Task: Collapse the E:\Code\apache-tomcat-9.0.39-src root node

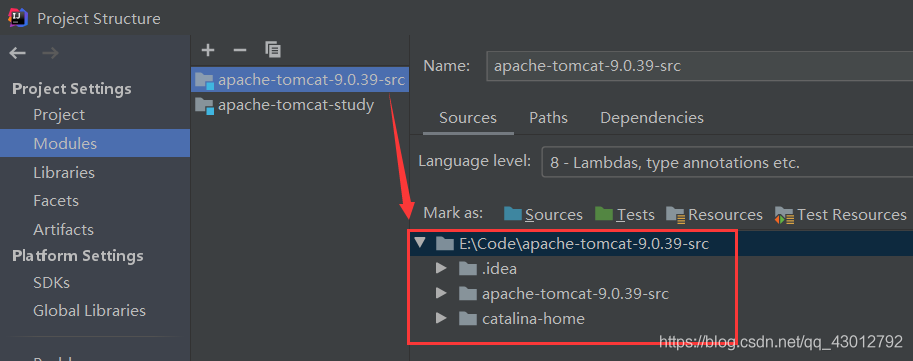Action: click(x=420, y=243)
